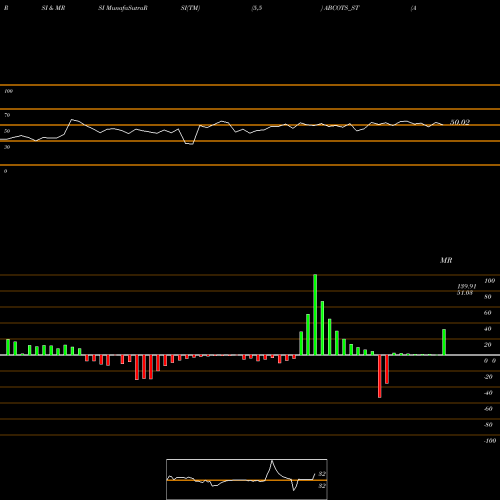Click the deepest red MR histogram bar
Screen dimensions: 500x500
380,376
